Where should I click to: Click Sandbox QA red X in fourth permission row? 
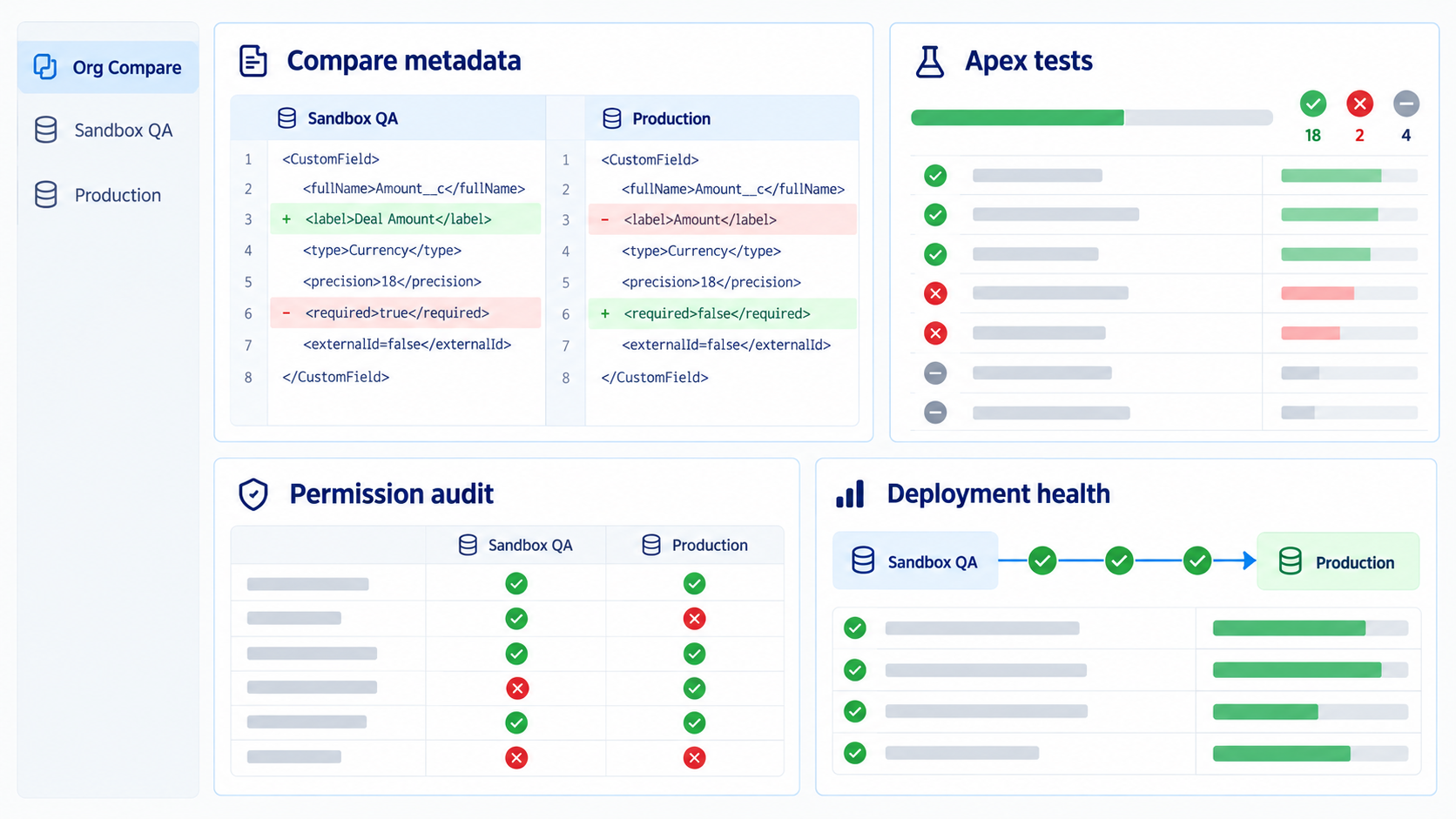(x=516, y=688)
